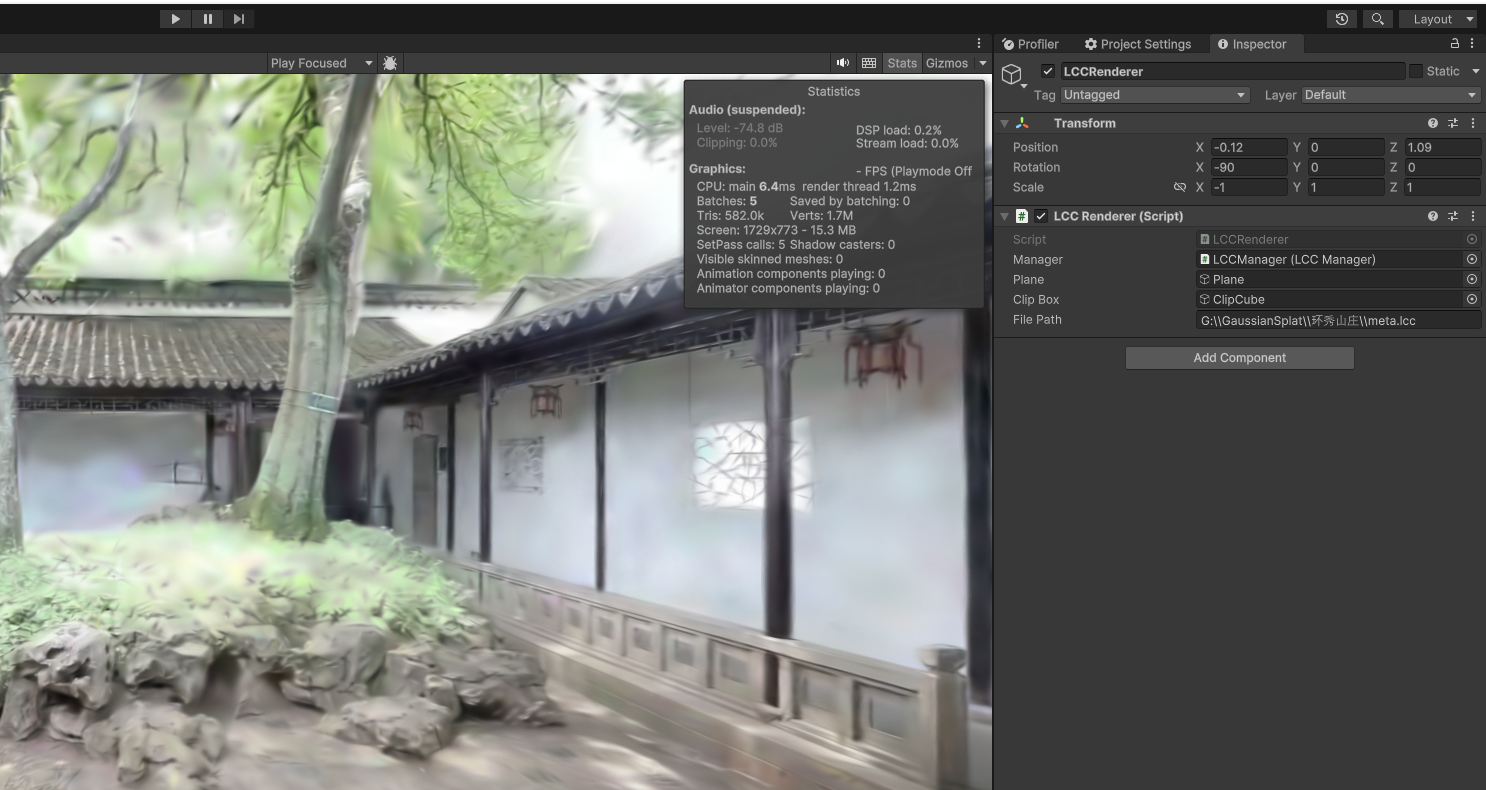
Task: Start Play mode with the play button
Action: (176, 18)
